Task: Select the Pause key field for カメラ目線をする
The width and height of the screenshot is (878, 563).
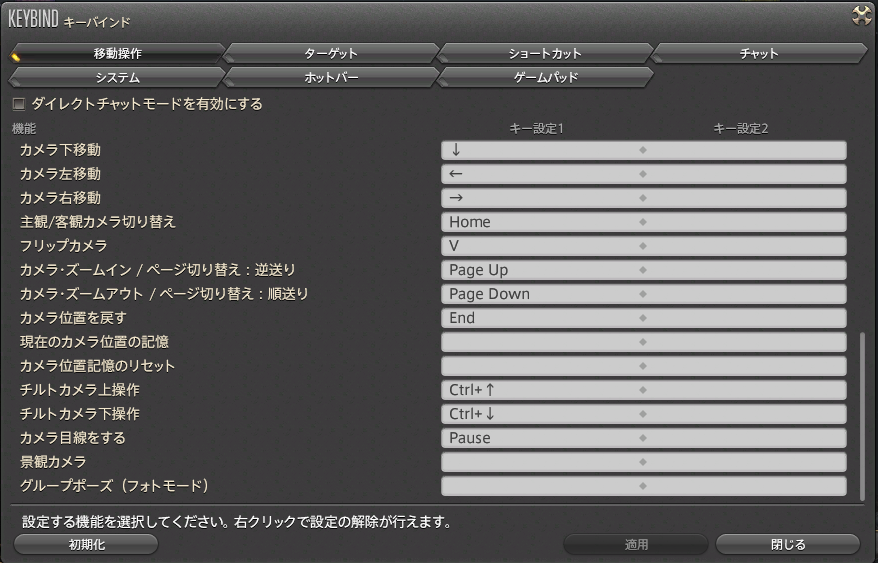Action: point(542,438)
